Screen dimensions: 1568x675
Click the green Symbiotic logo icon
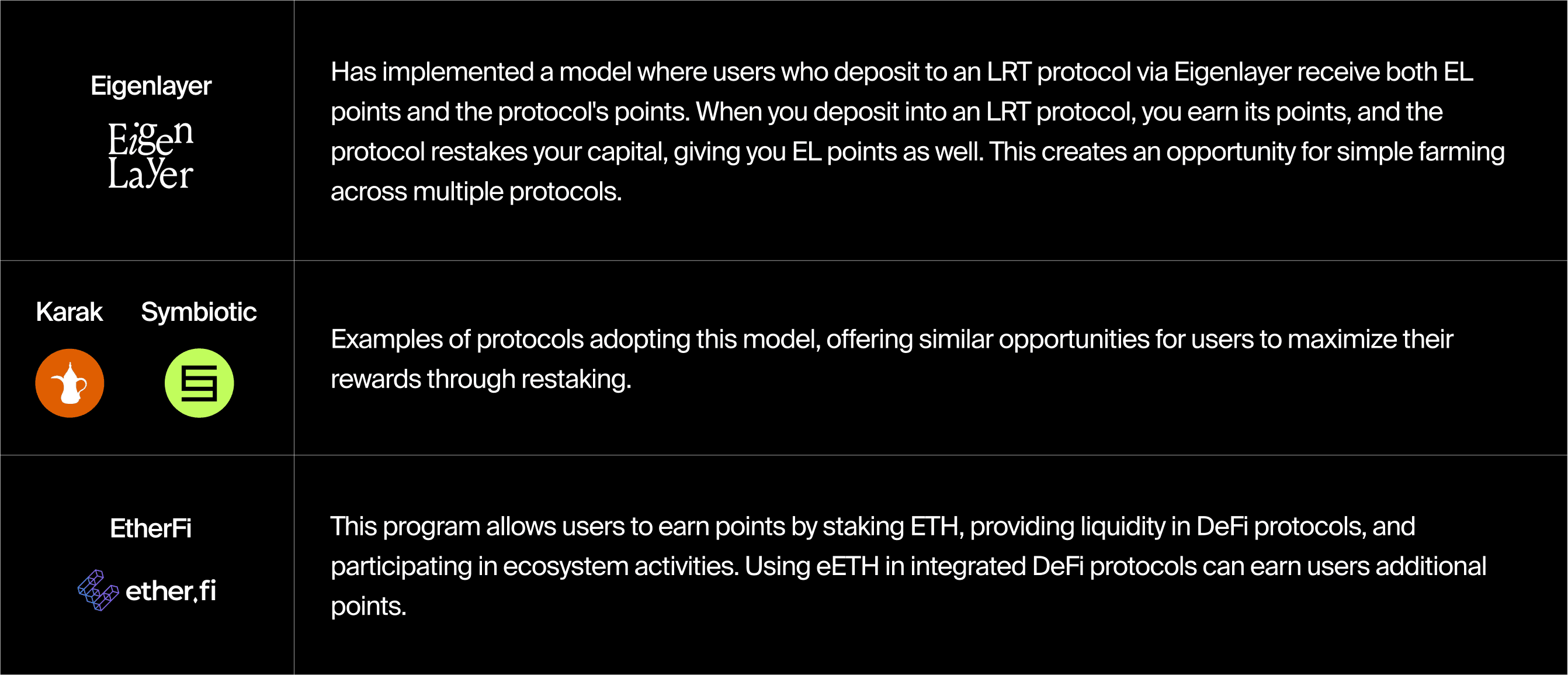click(199, 383)
